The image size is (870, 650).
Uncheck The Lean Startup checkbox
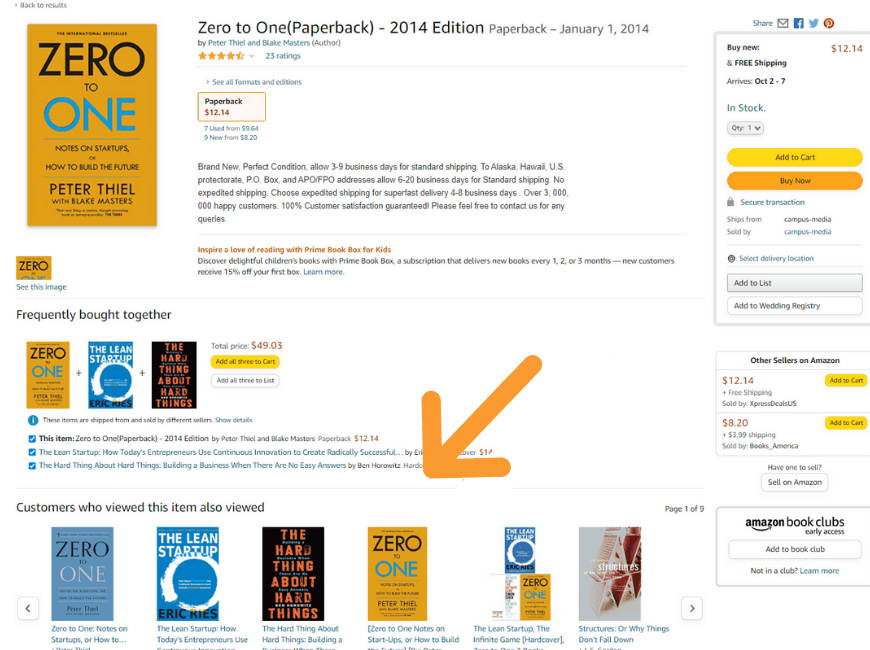point(32,452)
